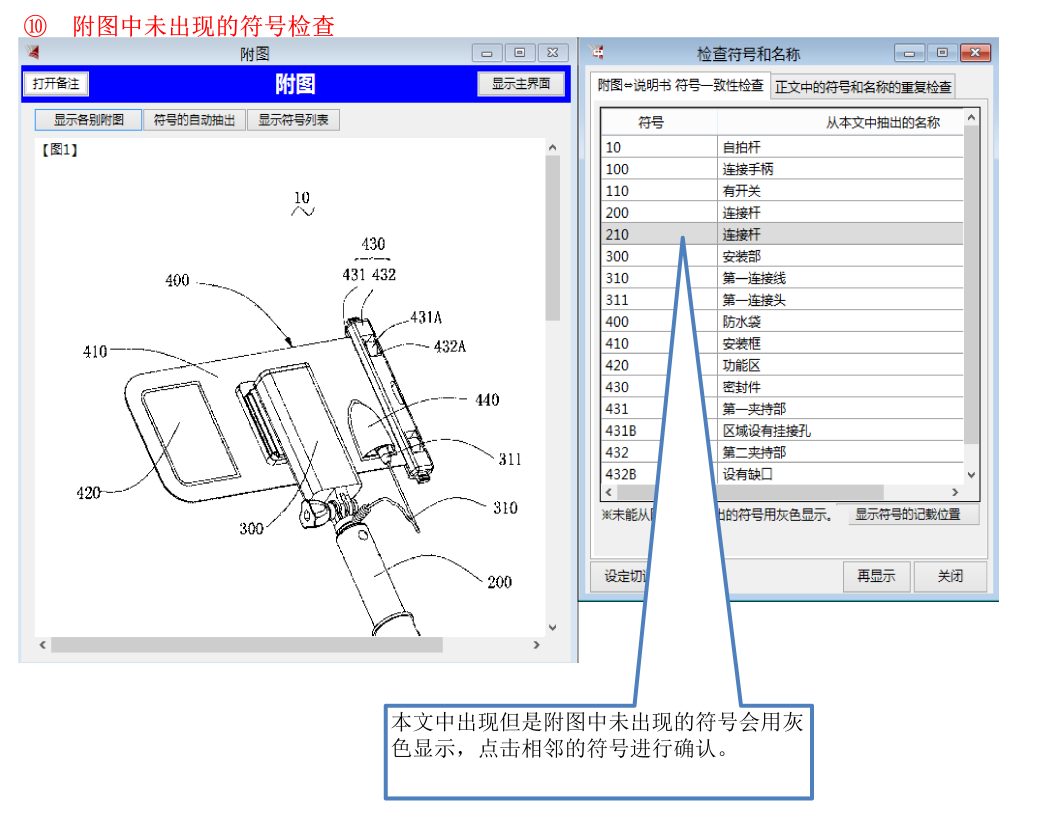Click the 显示符号的记载位置 button
1040x813 pixels.
pos(907,514)
